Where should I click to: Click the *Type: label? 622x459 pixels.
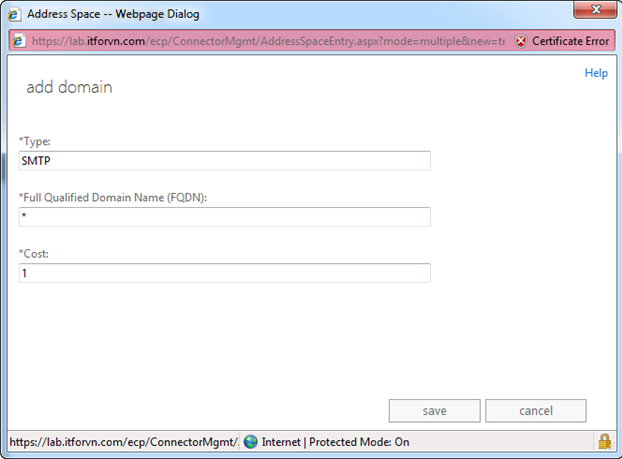(x=36, y=142)
